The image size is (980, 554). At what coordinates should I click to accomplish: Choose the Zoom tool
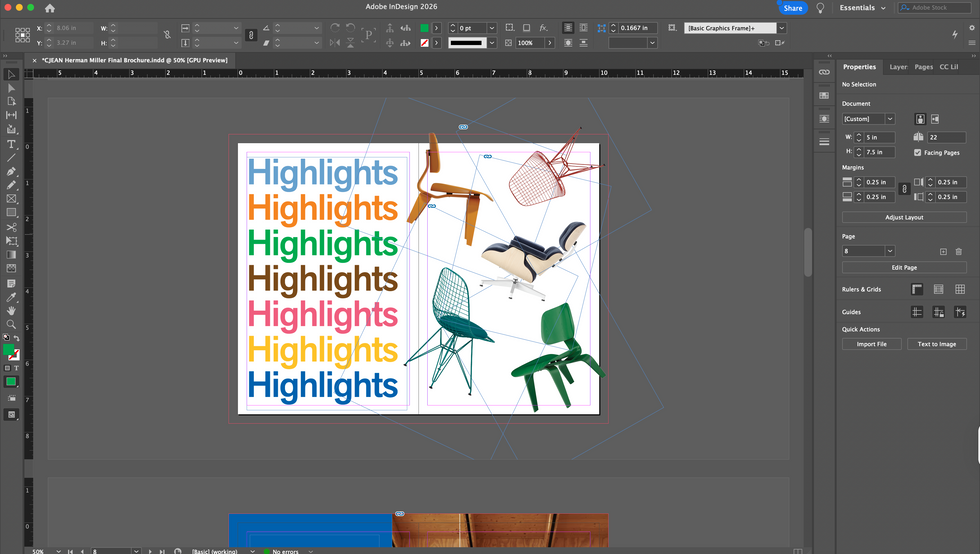(x=11, y=325)
